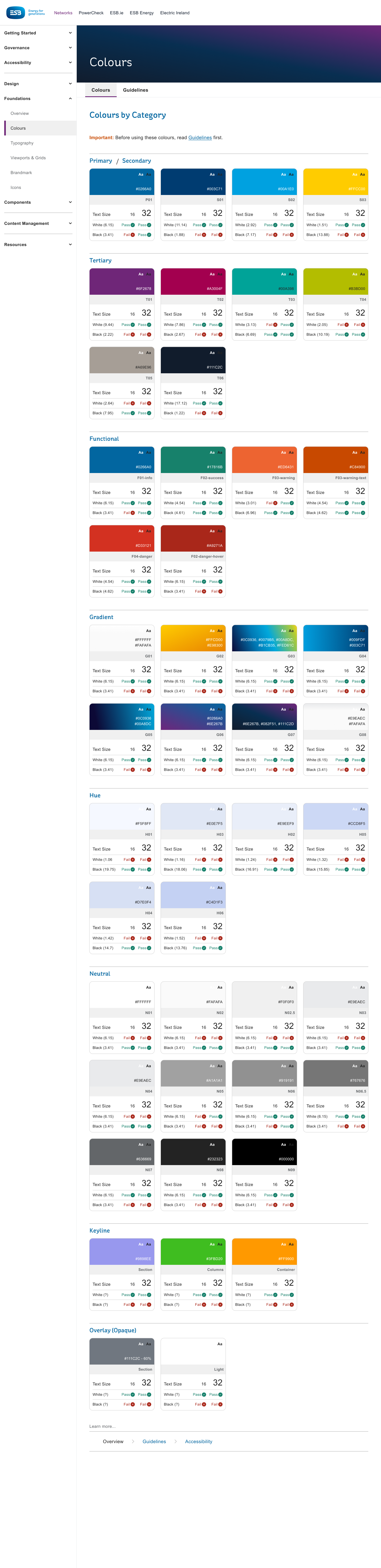Viewport: 381px width, 1568px height.
Task: Collapse the Foundations sidebar section
Action: [38, 99]
